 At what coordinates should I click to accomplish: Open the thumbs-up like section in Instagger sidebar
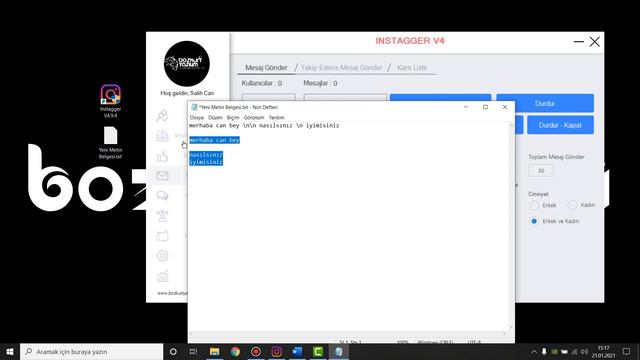click(162, 156)
